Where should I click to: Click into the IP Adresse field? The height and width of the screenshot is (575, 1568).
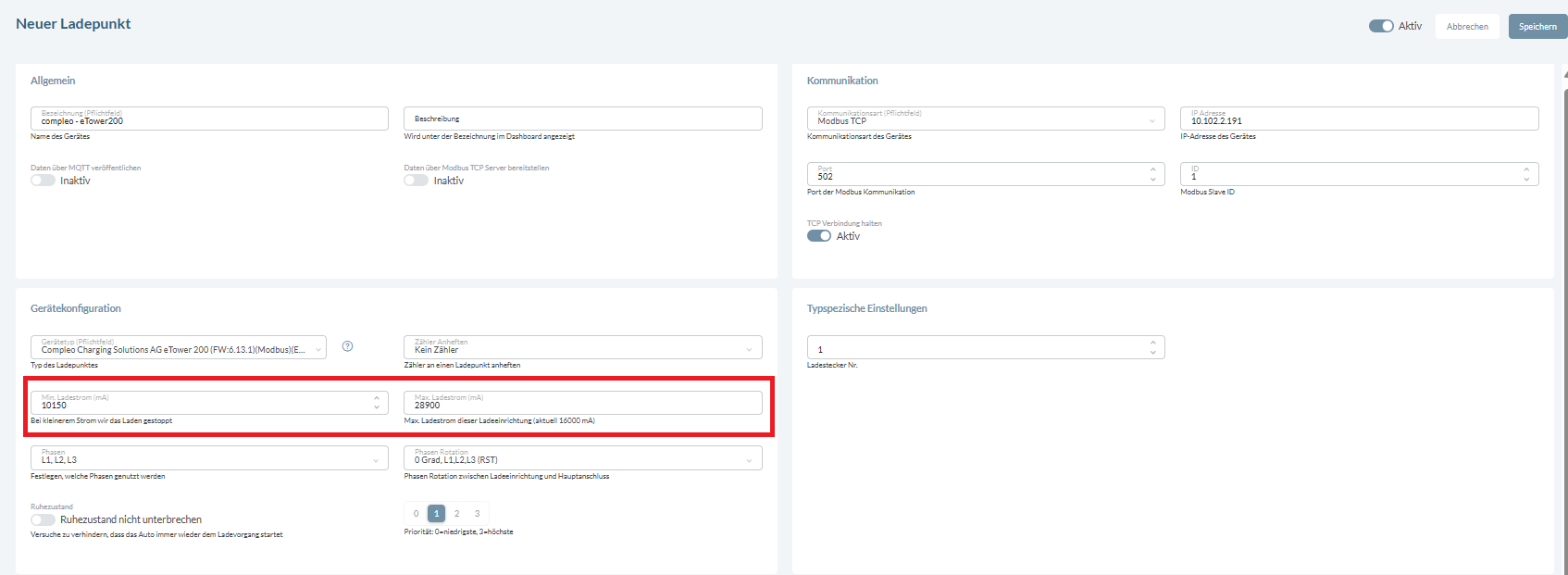click(1358, 119)
